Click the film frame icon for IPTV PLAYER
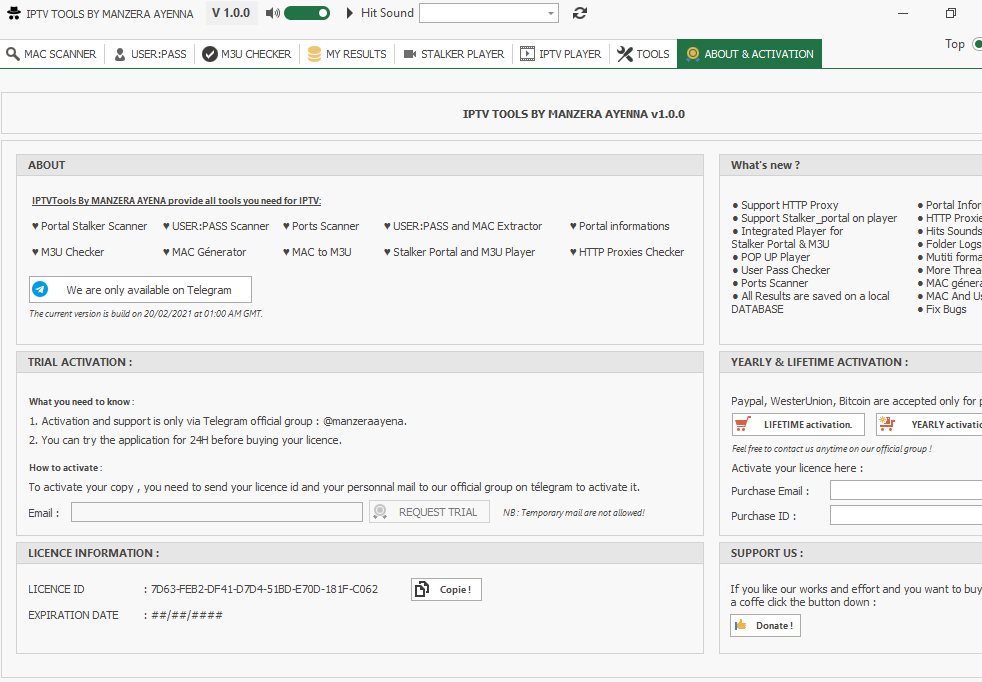This screenshot has width=982, height=682. (x=527, y=54)
